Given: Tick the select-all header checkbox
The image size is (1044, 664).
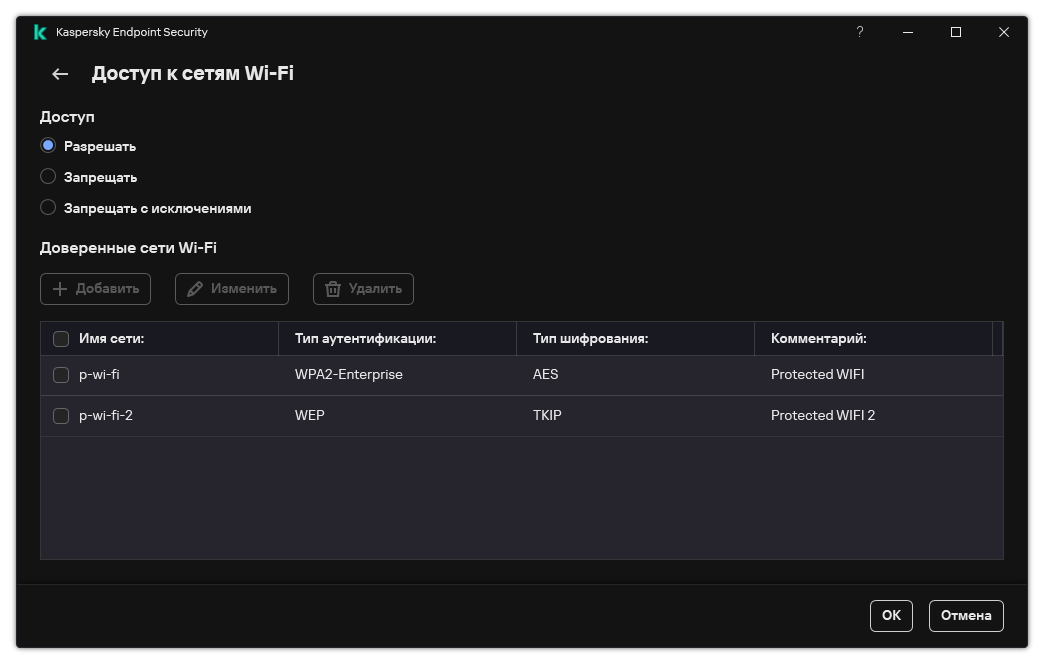Looking at the screenshot, I should click(61, 339).
